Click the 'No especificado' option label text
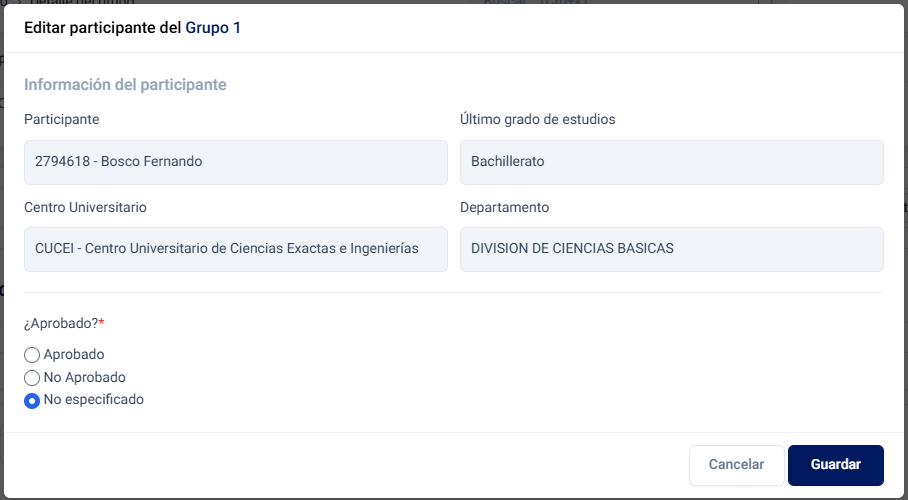Viewport: 908px width, 500px height. click(x=94, y=399)
